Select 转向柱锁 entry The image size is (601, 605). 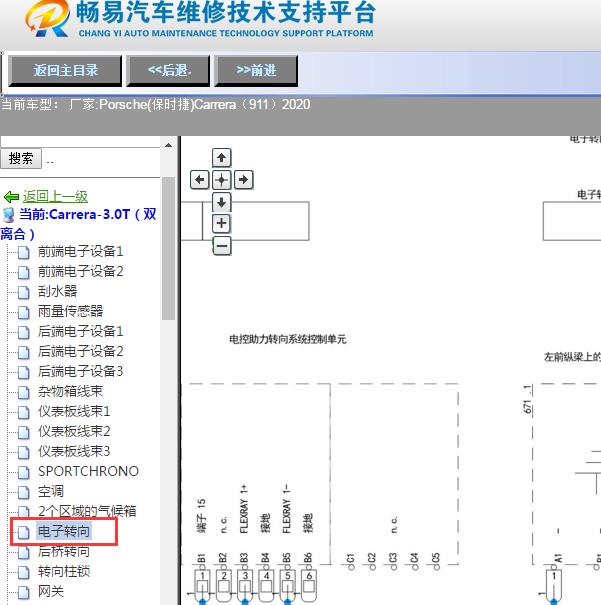(x=64, y=571)
